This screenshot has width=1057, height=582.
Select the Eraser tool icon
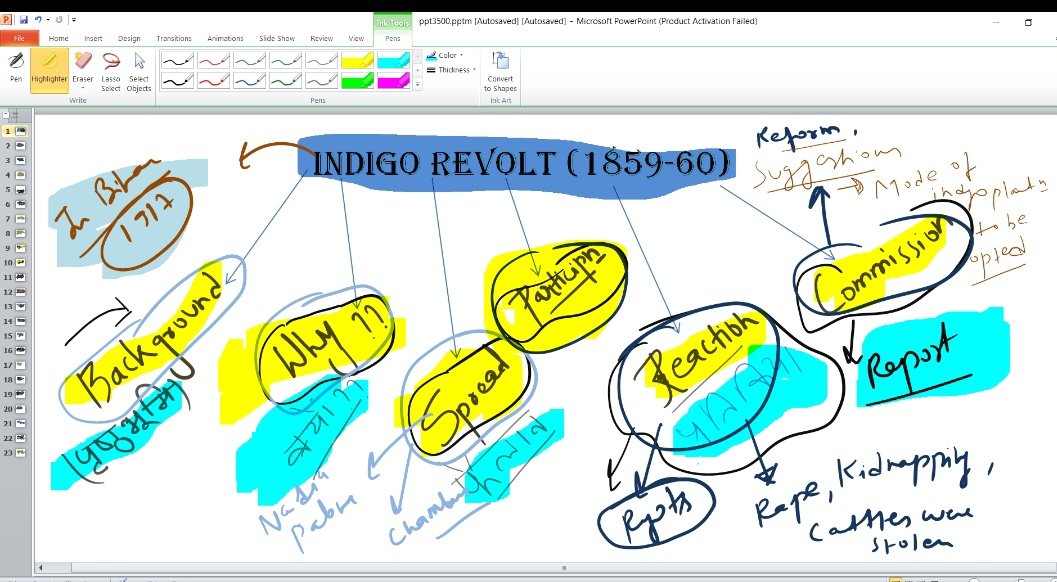coord(83,62)
